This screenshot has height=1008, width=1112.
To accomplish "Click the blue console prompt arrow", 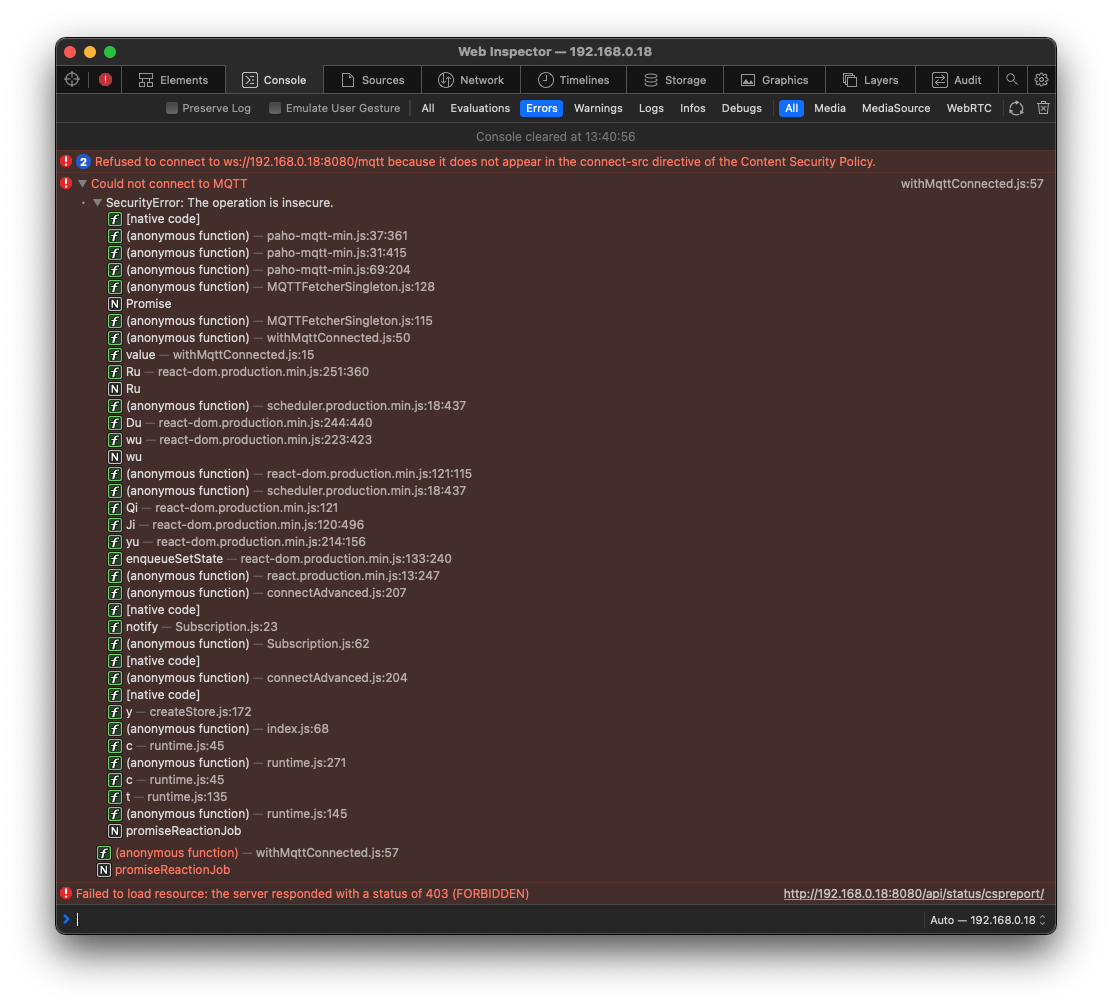I will point(66,919).
